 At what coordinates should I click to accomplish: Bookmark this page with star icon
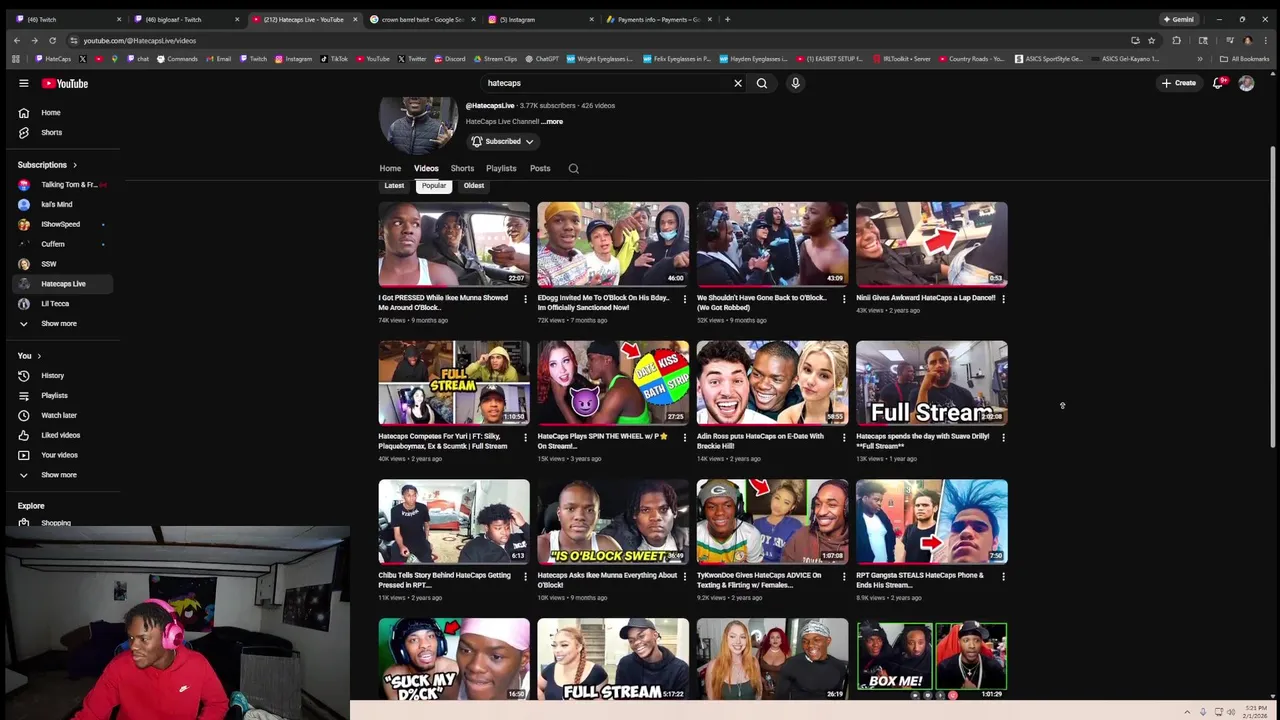1152,40
